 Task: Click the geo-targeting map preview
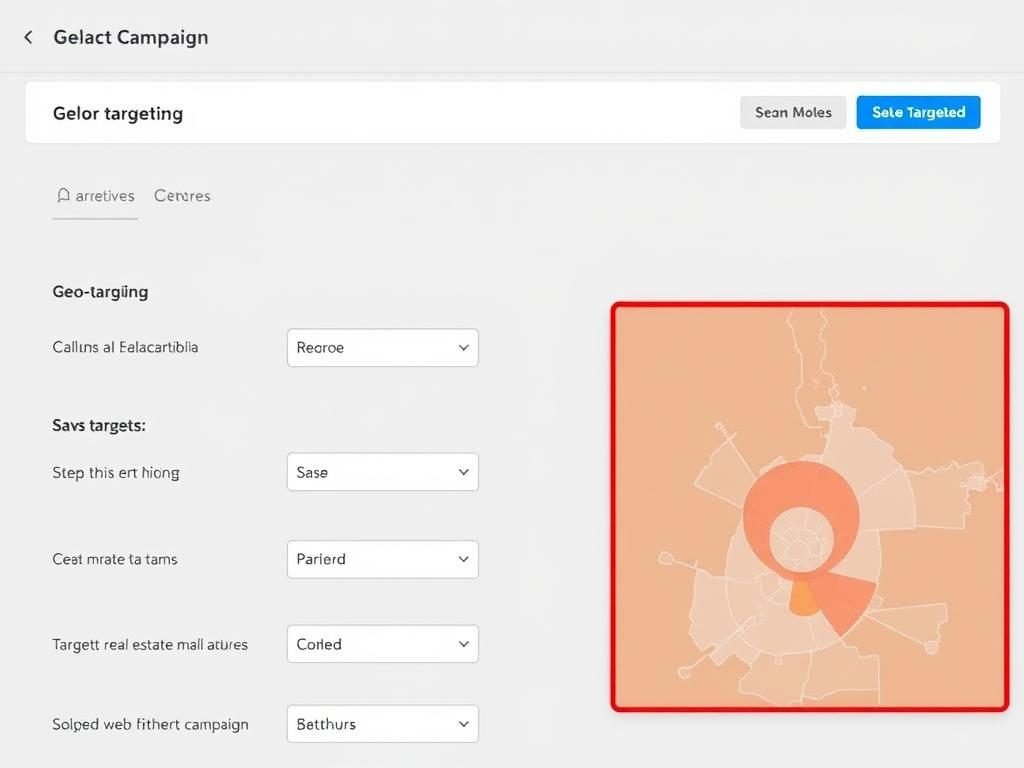(810, 507)
